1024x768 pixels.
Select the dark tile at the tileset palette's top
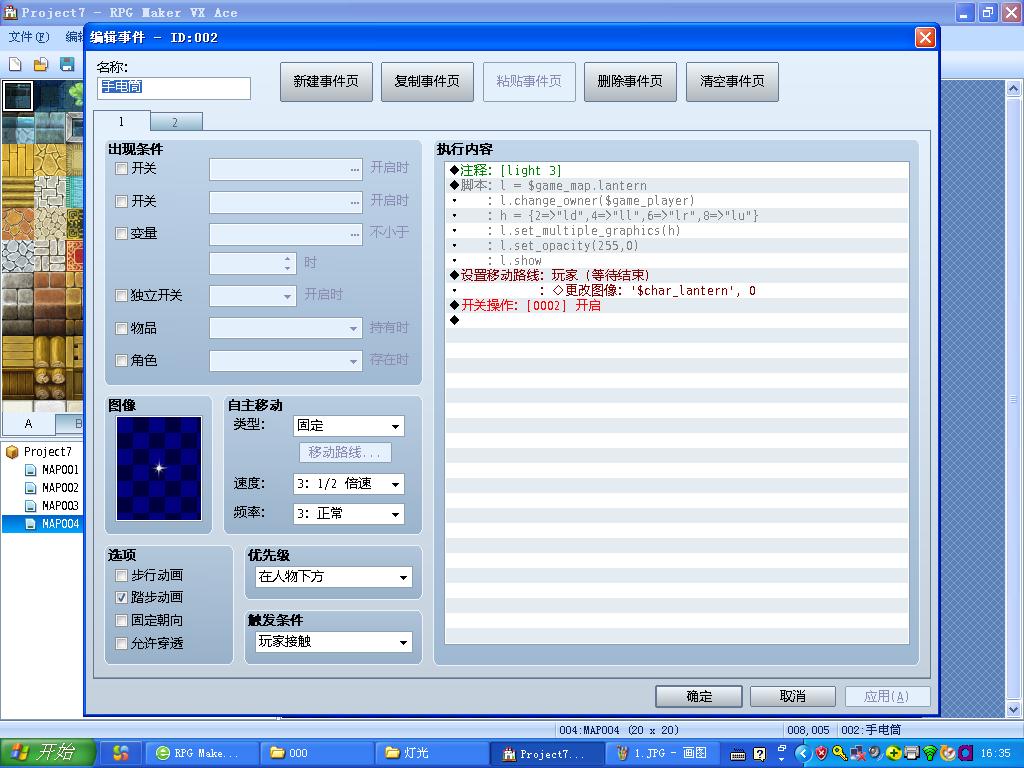pos(18,95)
